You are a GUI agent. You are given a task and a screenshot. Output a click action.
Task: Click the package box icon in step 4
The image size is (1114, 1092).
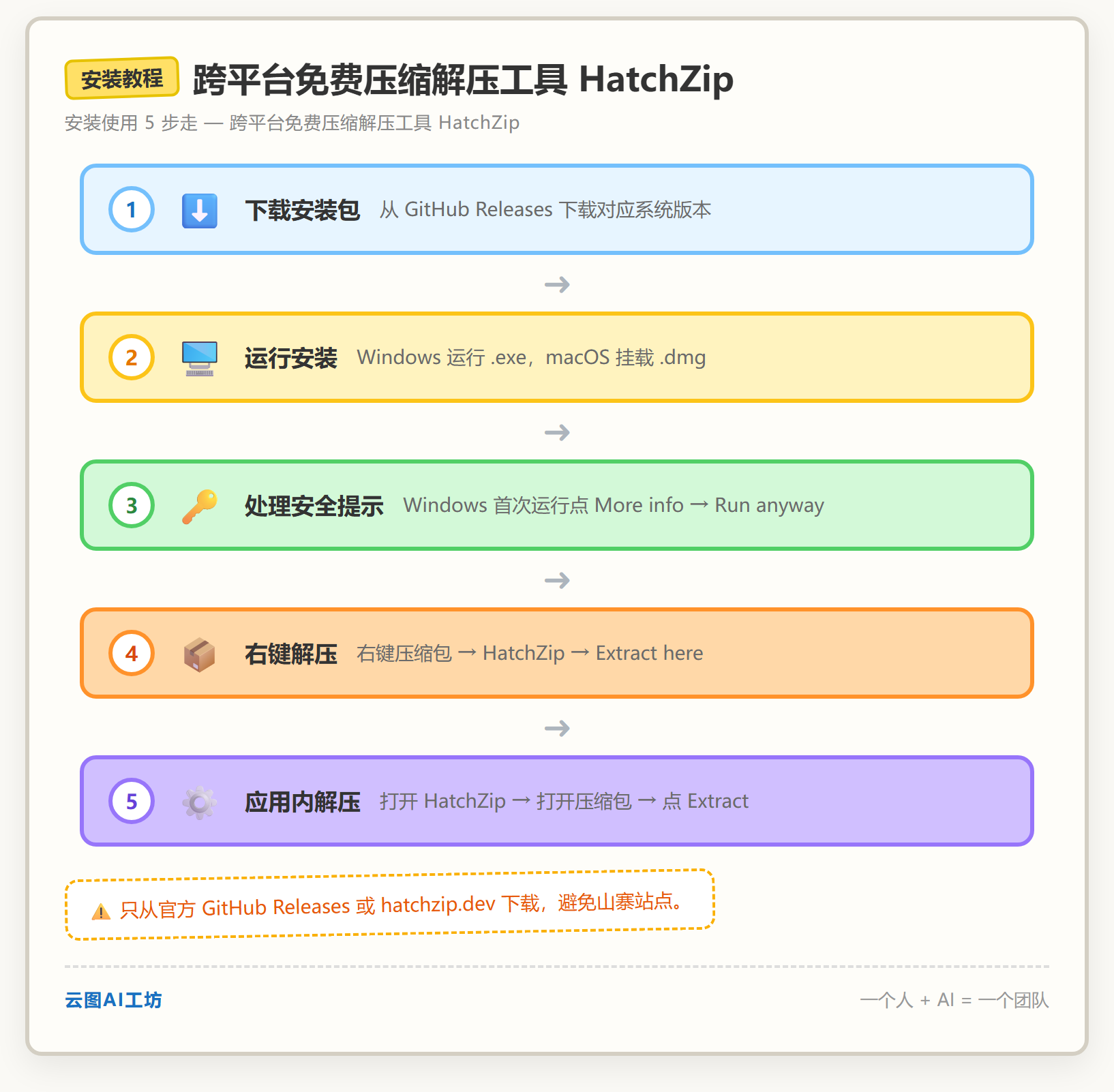point(200,654)
